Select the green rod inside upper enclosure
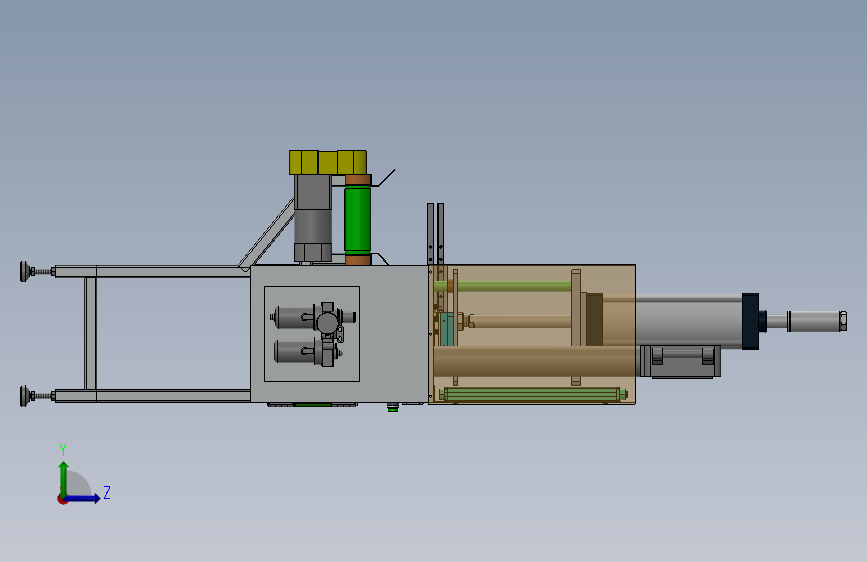 (x=502, y=286)
